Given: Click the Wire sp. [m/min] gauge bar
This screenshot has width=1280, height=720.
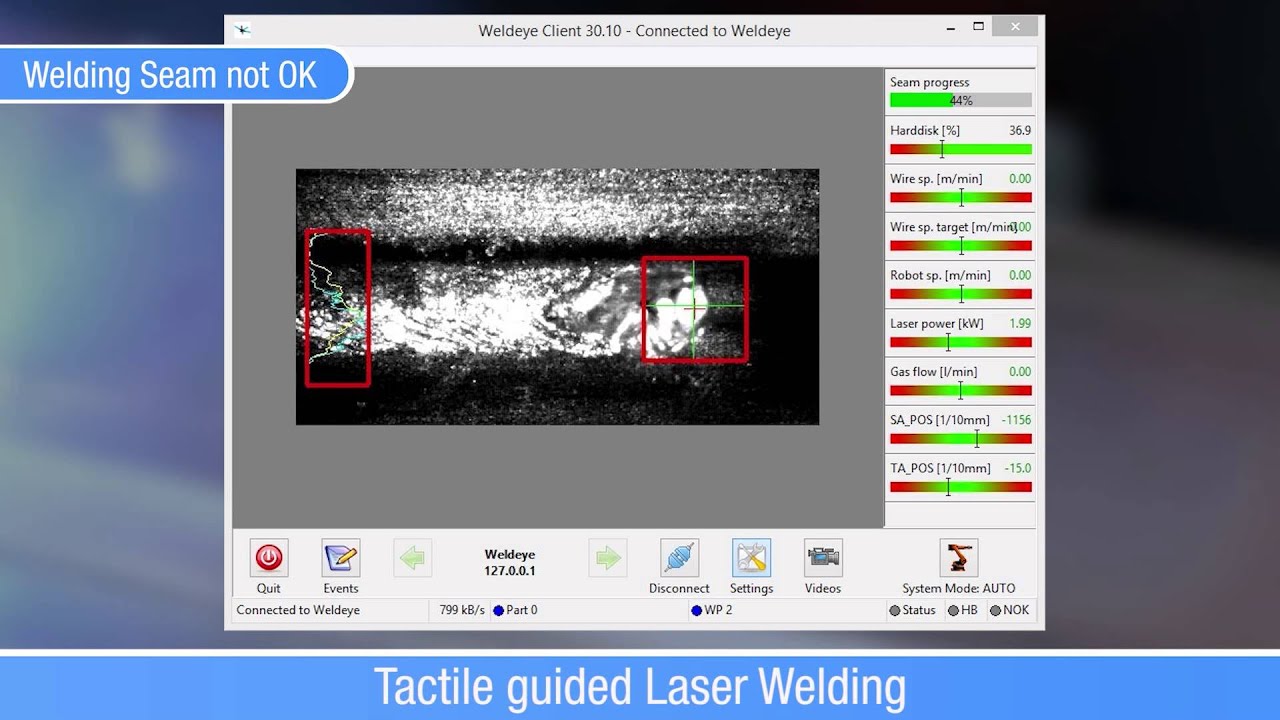Looking at the screenshot, I should (961, 197).
